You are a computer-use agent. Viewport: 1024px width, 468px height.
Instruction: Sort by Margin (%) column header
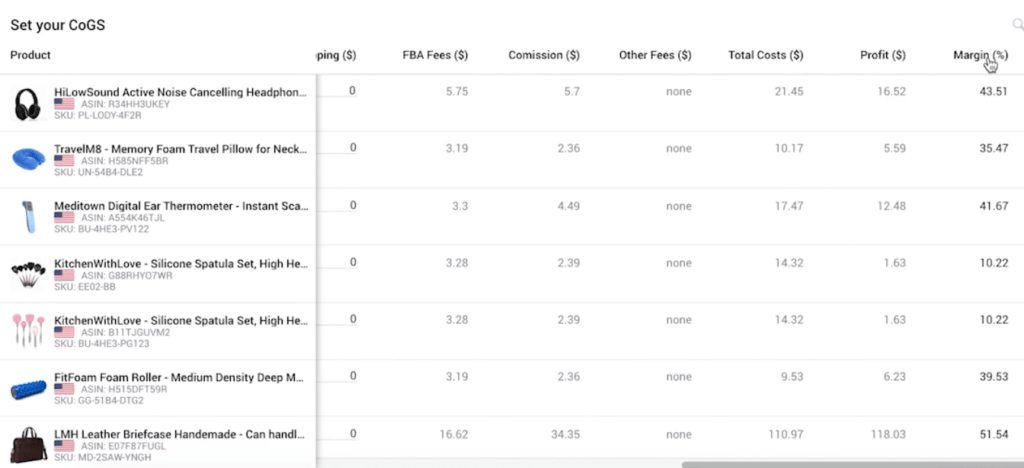[980, 55]
